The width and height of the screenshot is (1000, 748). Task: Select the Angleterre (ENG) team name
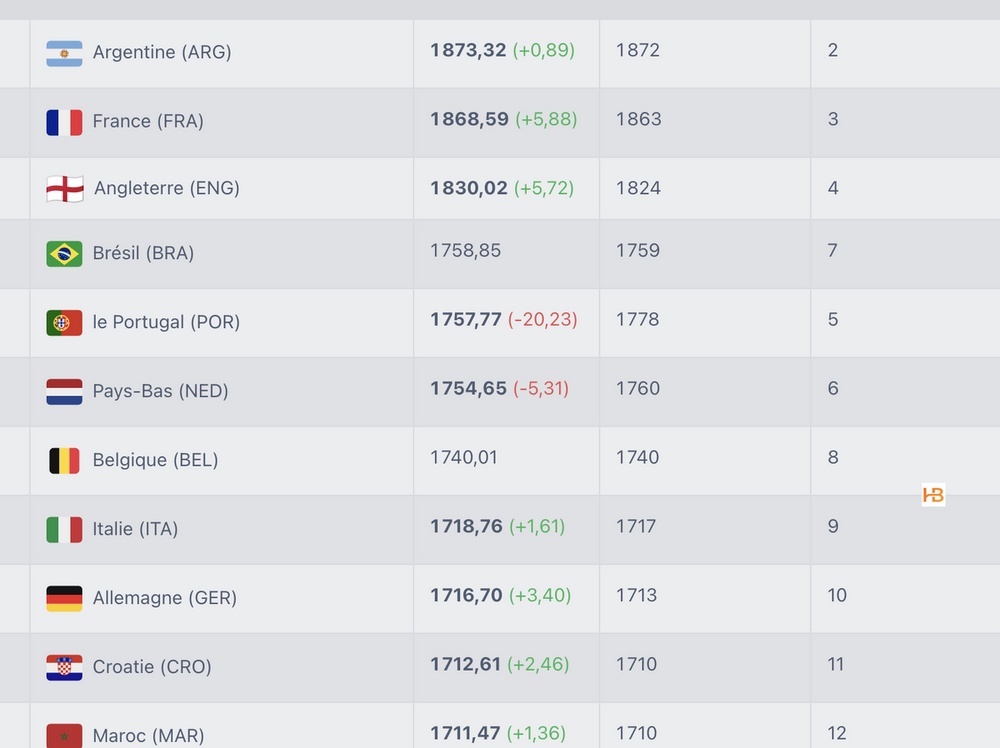point(166,188)
